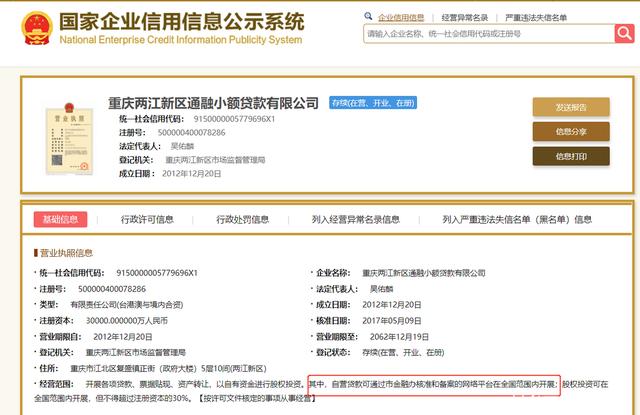The image size is (640, 415).
Task: Open the 行政许可信息 tab
Action: coord(147,220)
